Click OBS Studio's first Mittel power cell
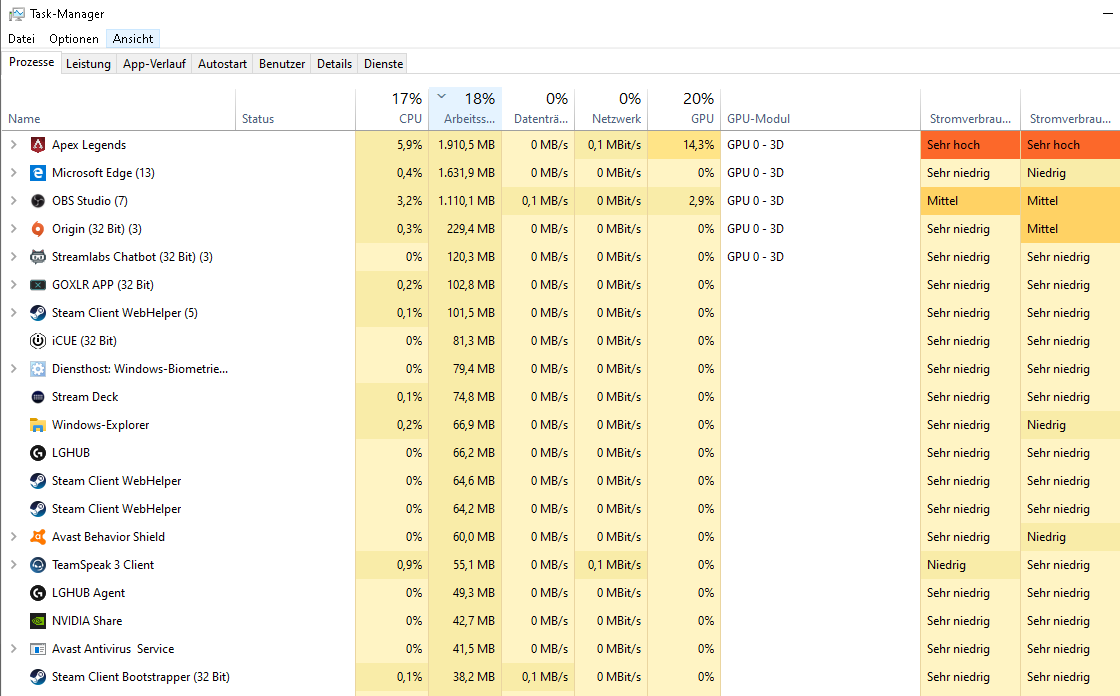Viewport: 1120px width, 696px height. click(x=970, y=201)
